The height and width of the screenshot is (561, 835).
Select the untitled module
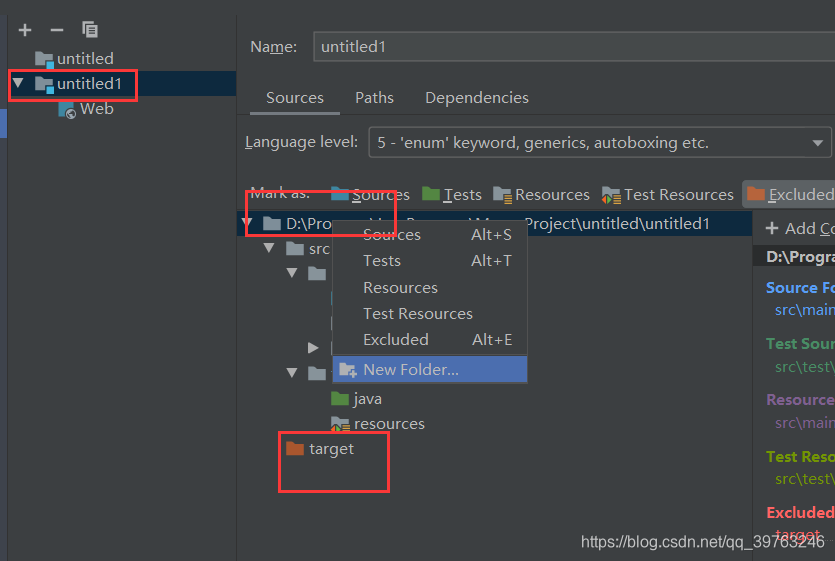[x=74, y=58]
